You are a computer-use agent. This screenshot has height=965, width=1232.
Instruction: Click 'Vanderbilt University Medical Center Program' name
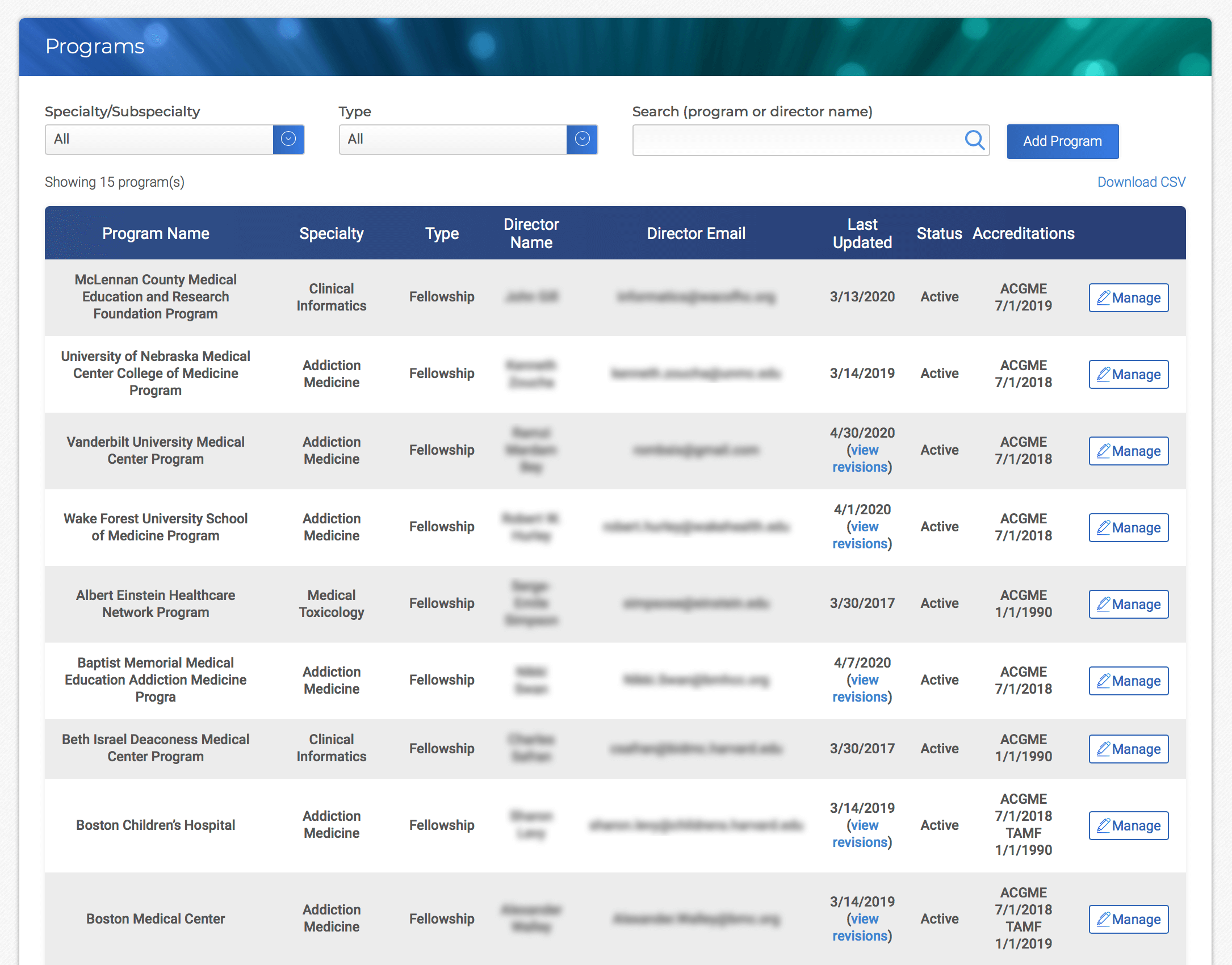pyautogui.click(x=156, y=450)
